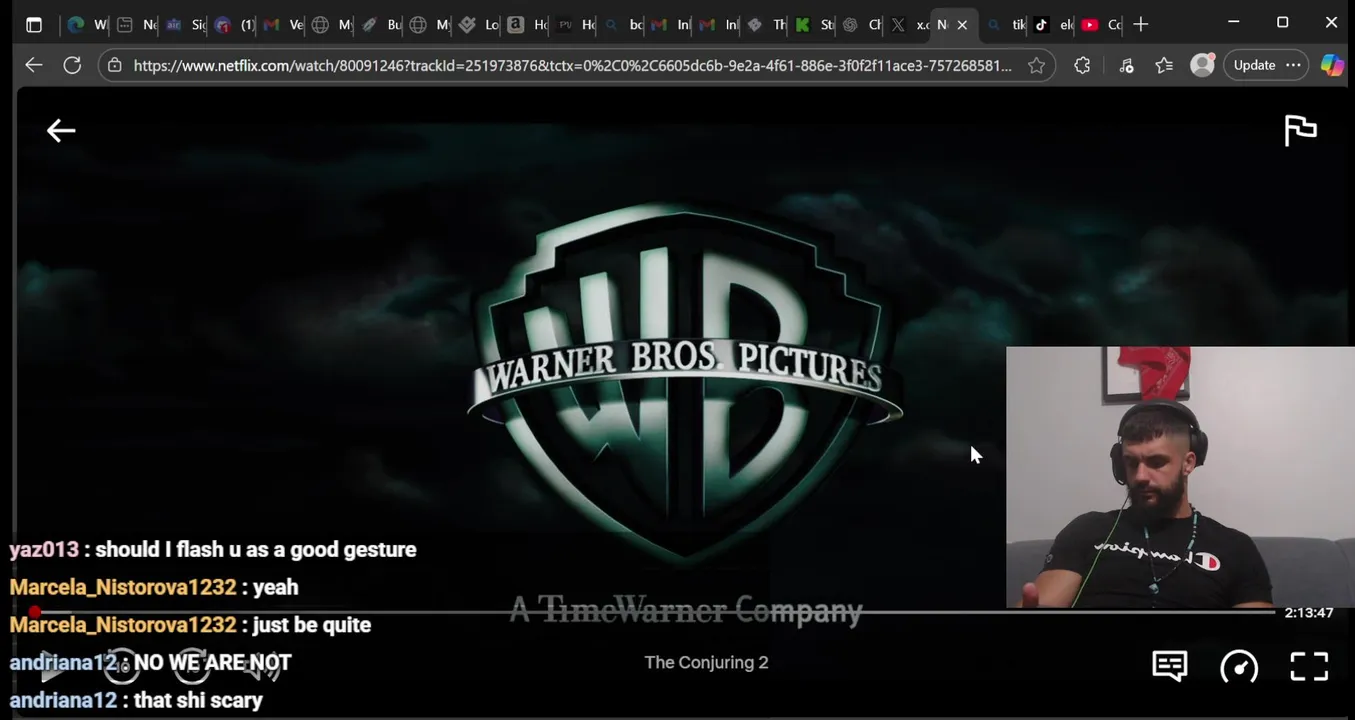1355x720 pixels.
Task: Click 'Marcela_Nistorova1232 : yeah' chat message
Action: (x=154, y=587)
